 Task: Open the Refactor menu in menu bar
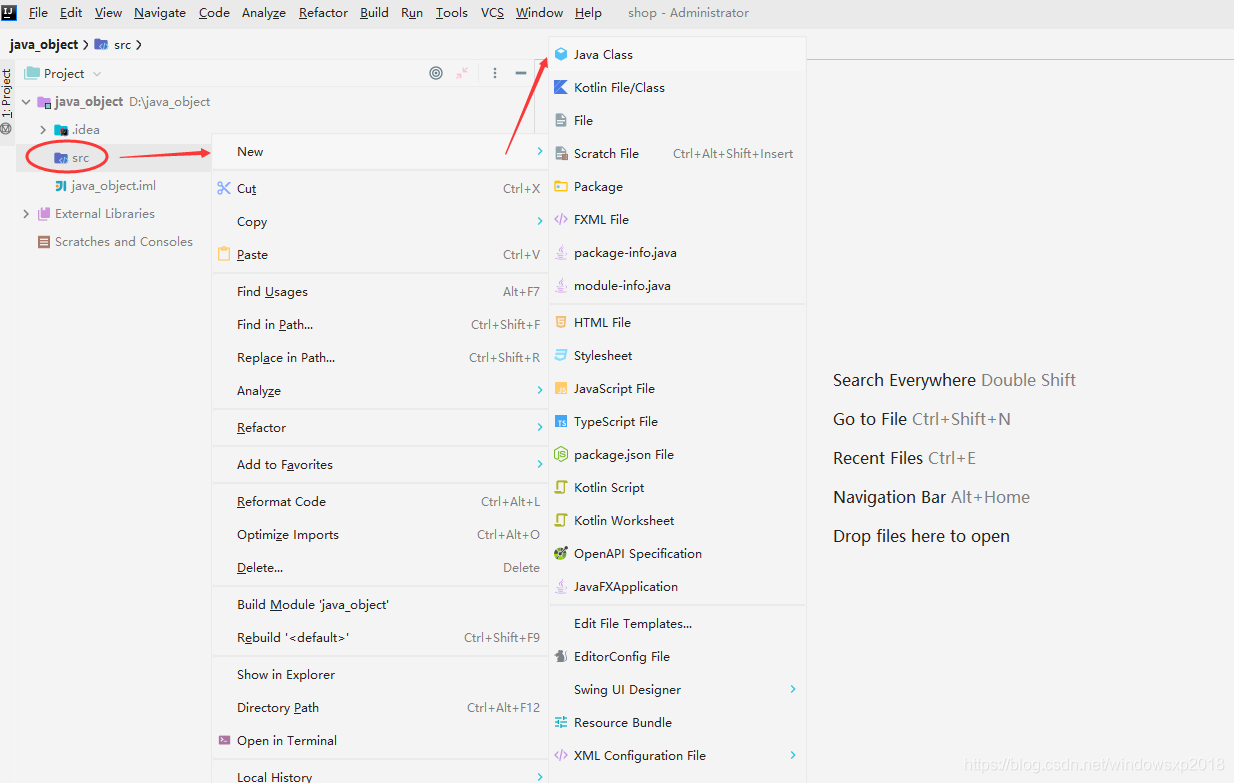(x=323, y=13)
